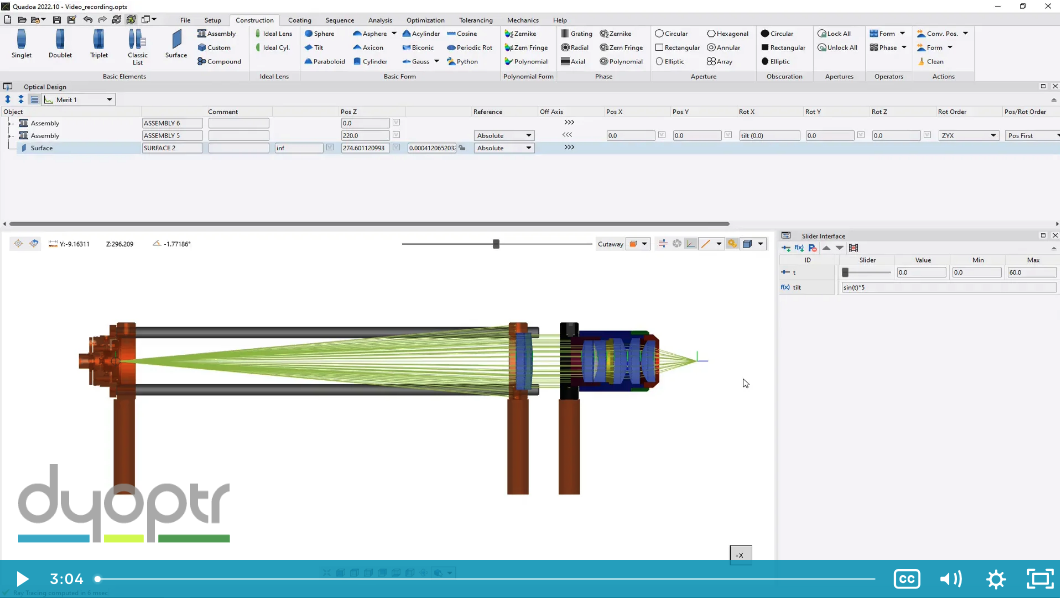Click the Lock All apertures icon
1060x598 pixels.
pyautogui.click(x=834, y=33)
